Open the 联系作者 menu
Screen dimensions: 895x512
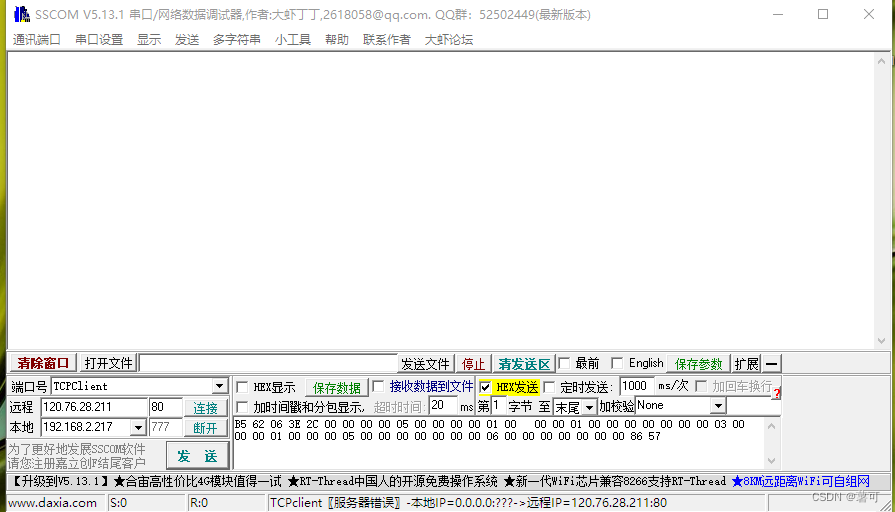386,39
